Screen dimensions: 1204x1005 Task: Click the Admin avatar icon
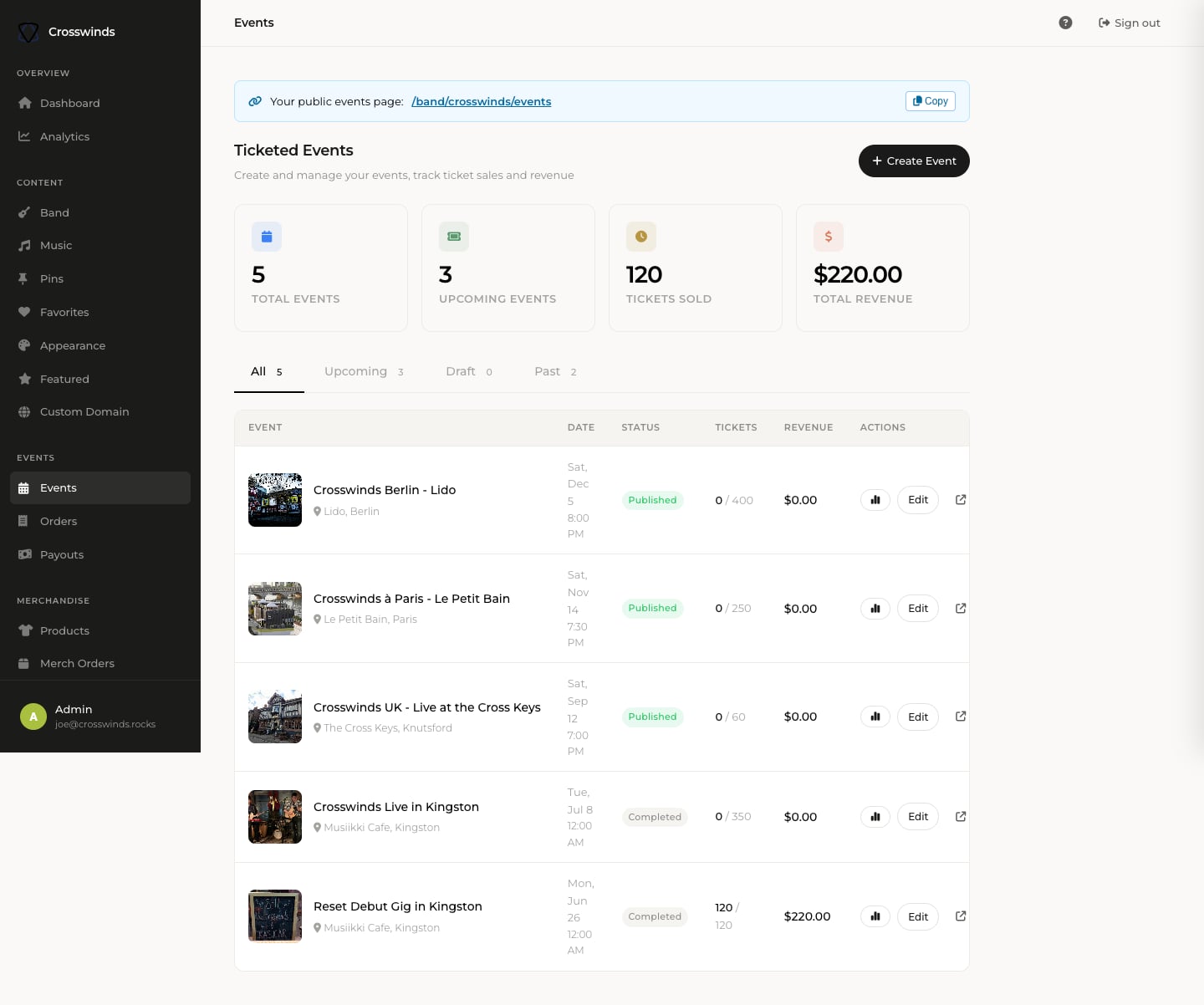(33, 717)
